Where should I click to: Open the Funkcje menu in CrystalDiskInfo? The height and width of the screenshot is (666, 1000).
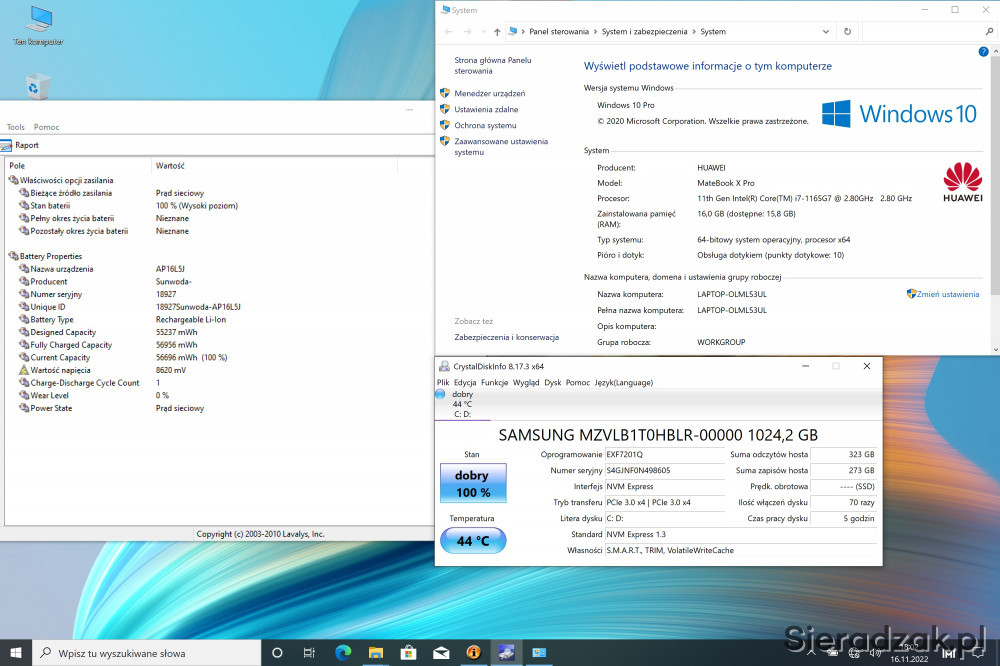[494, 382]
